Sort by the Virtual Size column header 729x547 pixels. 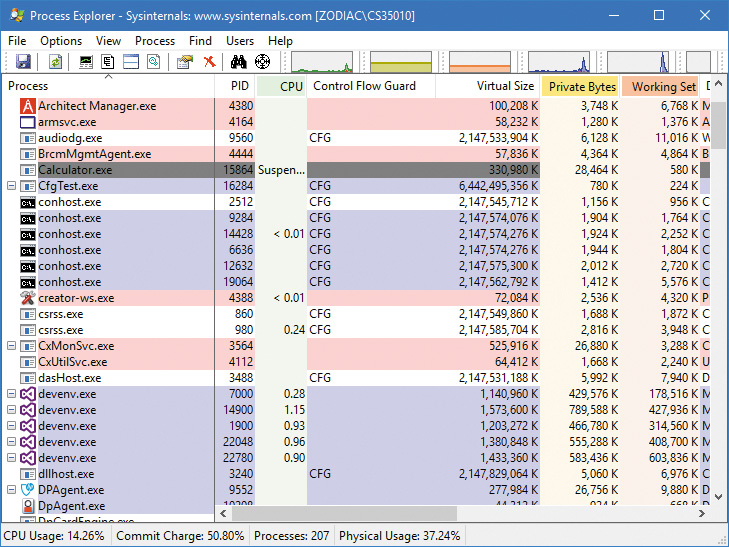(x=504, y=86)
